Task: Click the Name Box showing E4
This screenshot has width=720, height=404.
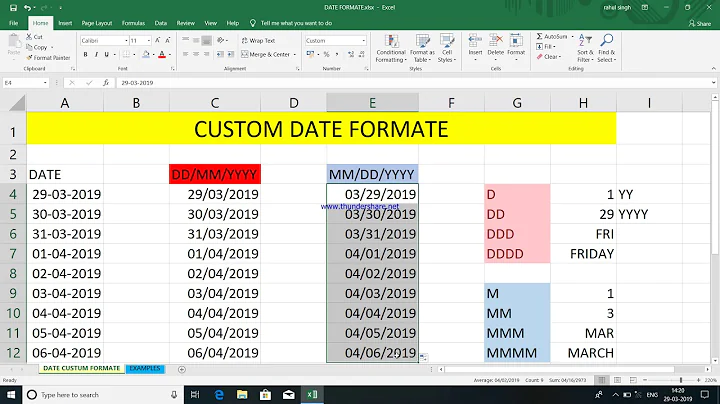Action: pyautogui.click(x=22, y=83)
